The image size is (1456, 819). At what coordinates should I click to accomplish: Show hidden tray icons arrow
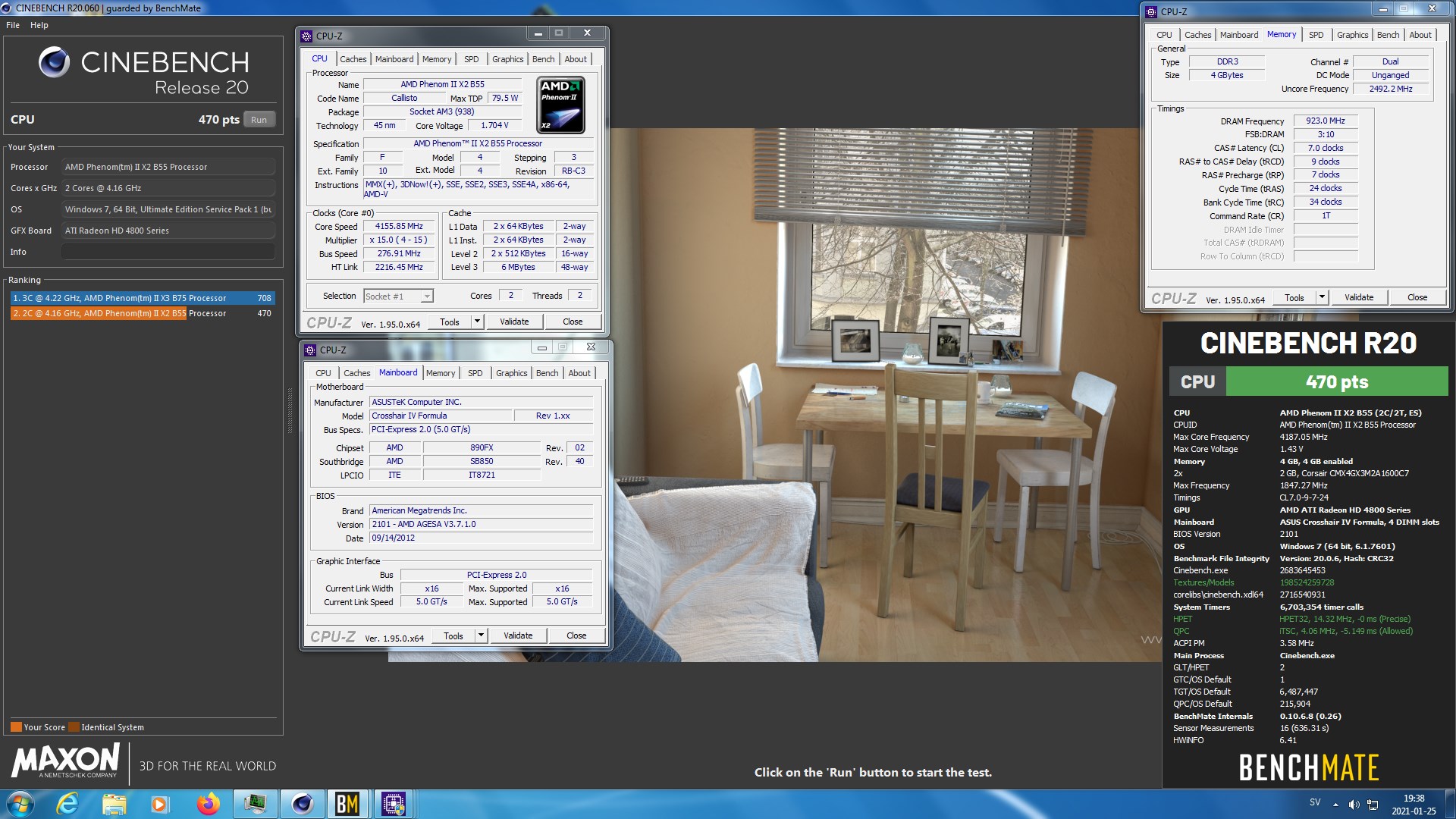pyautogui.click(x=1335, y=805)
